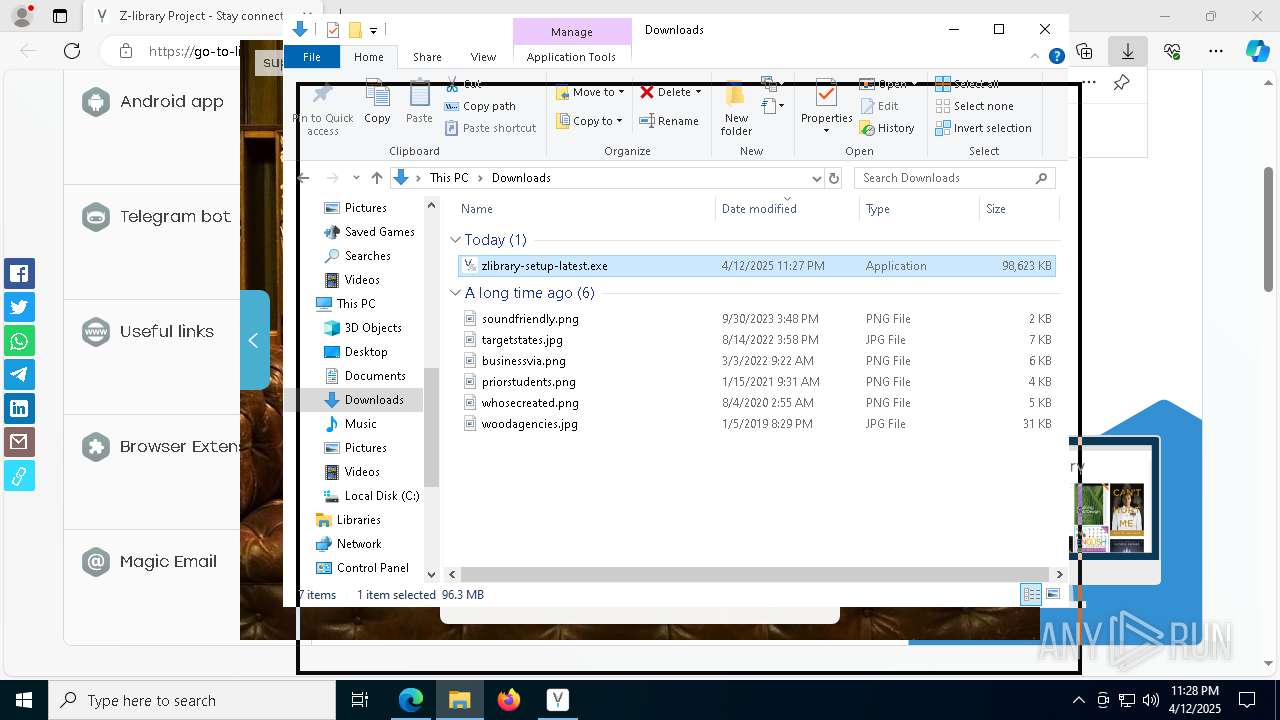The image size is (1280, 720).
Task: Click the horizontal scrollbar in file list
Action: (756, 574)
